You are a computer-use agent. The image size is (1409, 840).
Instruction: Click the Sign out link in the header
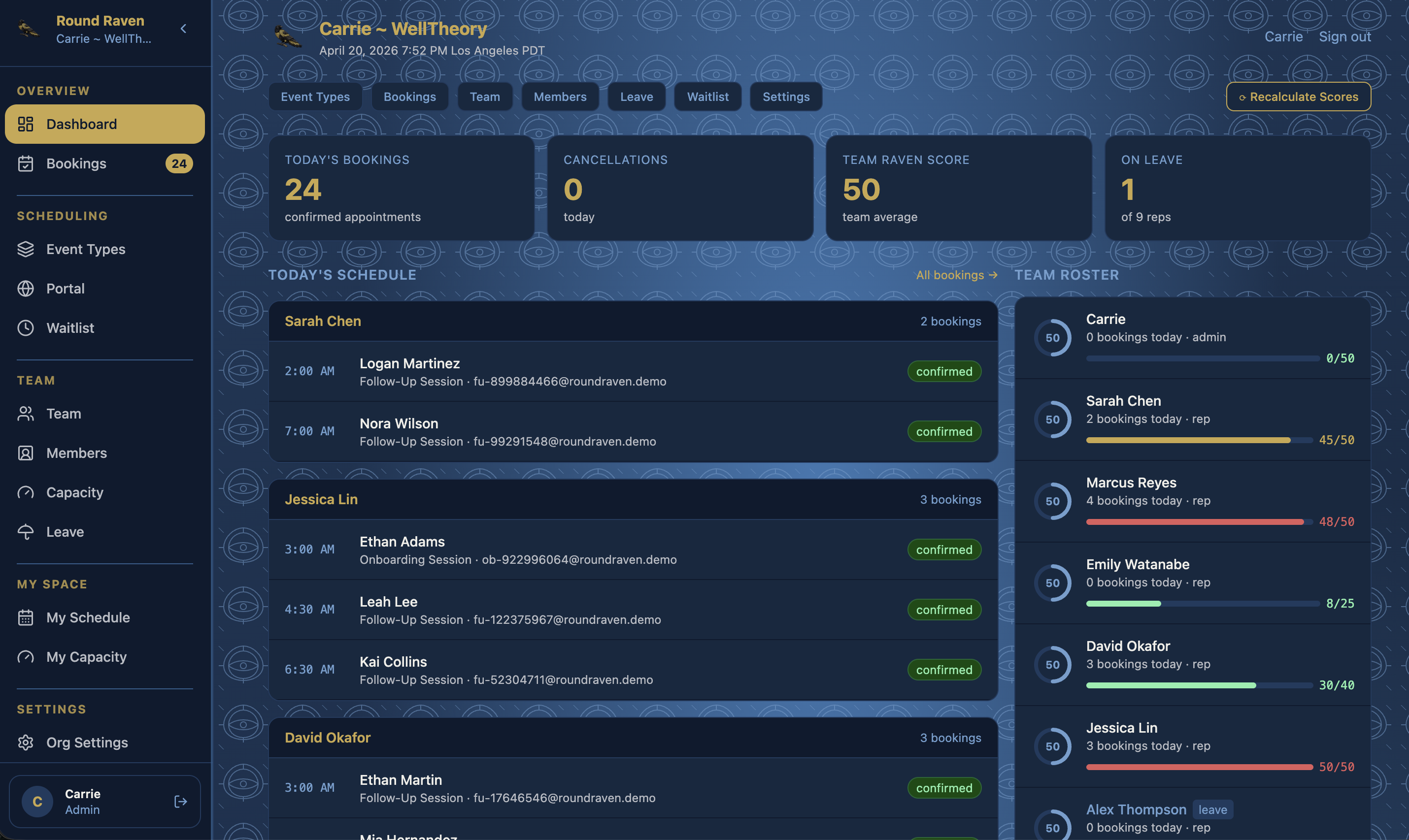click(1345, 37)
